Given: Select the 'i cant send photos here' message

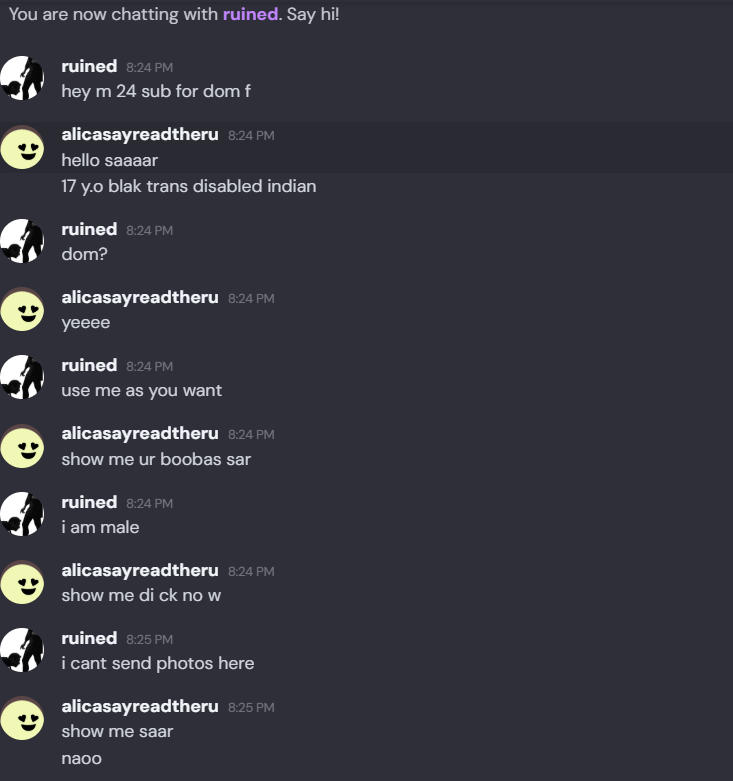Looking at the screenshot, I should [158, 663].
